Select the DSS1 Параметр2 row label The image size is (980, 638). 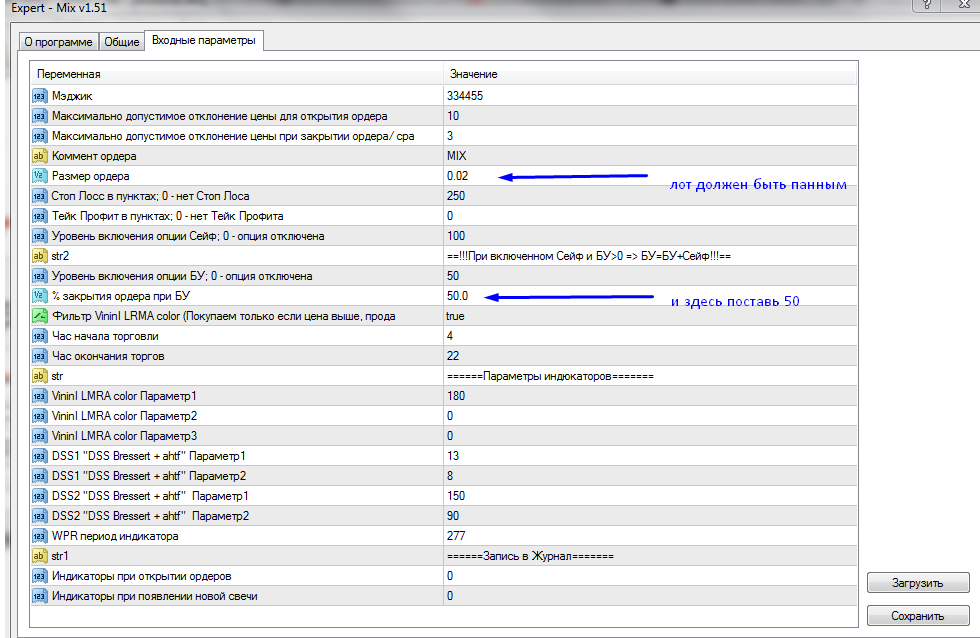pos(149,476)
